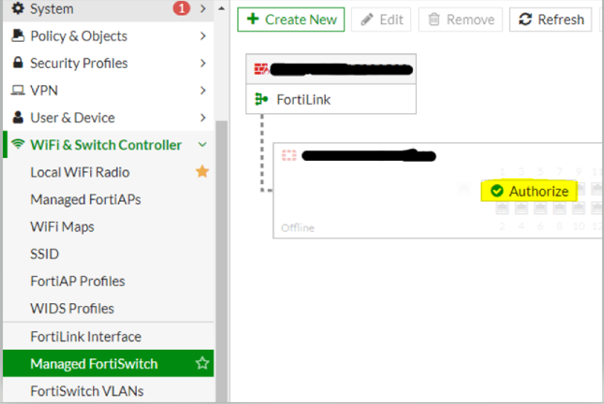604x404 pixels.
Task: Click the User & Device person icon
Action: [18, 117]
